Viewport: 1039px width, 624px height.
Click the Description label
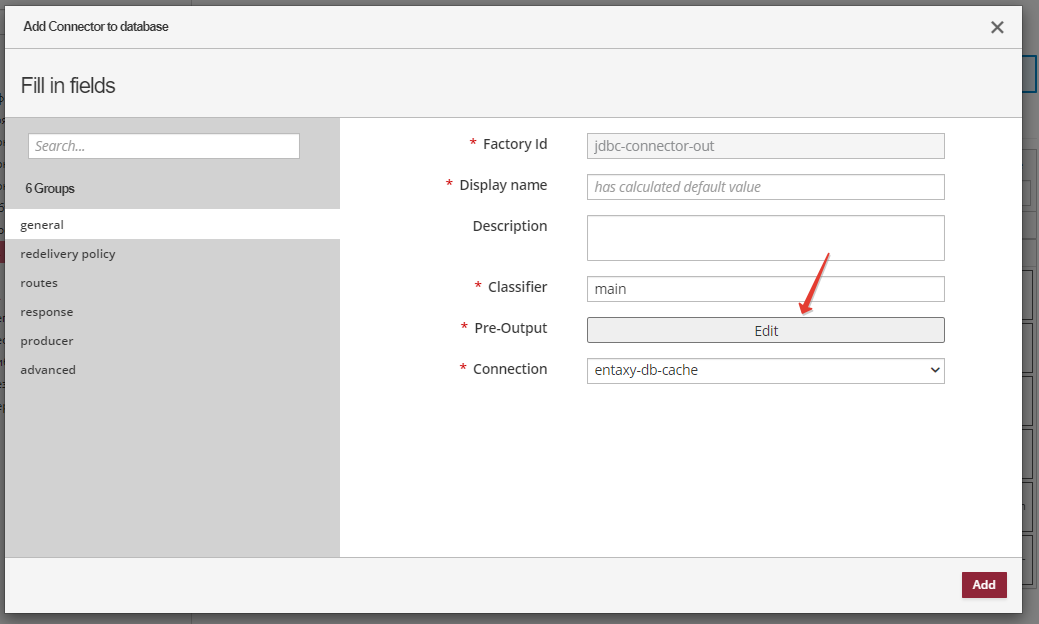[x=509, y=226]
